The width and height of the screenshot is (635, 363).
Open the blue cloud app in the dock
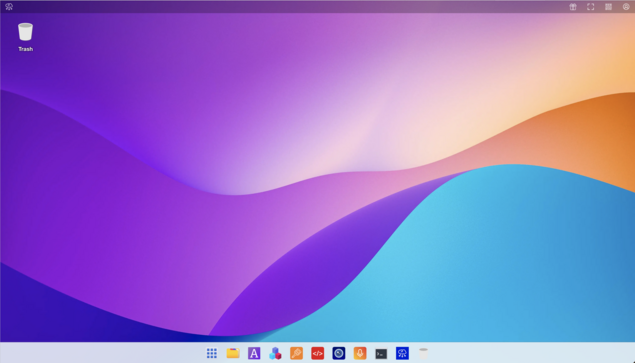click(402, 353)
